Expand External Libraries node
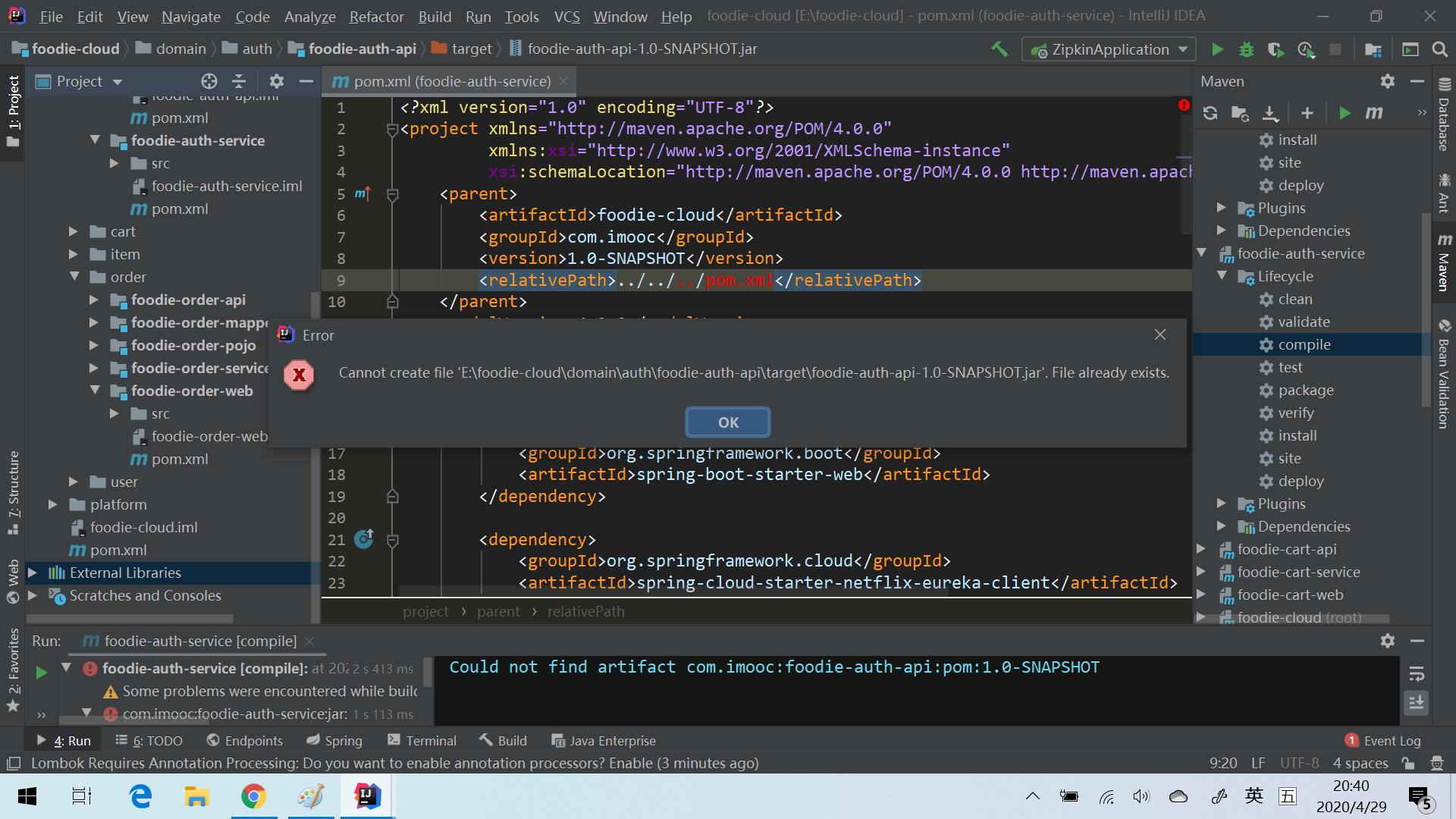Viewport: 1456px width, 819px height. [32, 573]
